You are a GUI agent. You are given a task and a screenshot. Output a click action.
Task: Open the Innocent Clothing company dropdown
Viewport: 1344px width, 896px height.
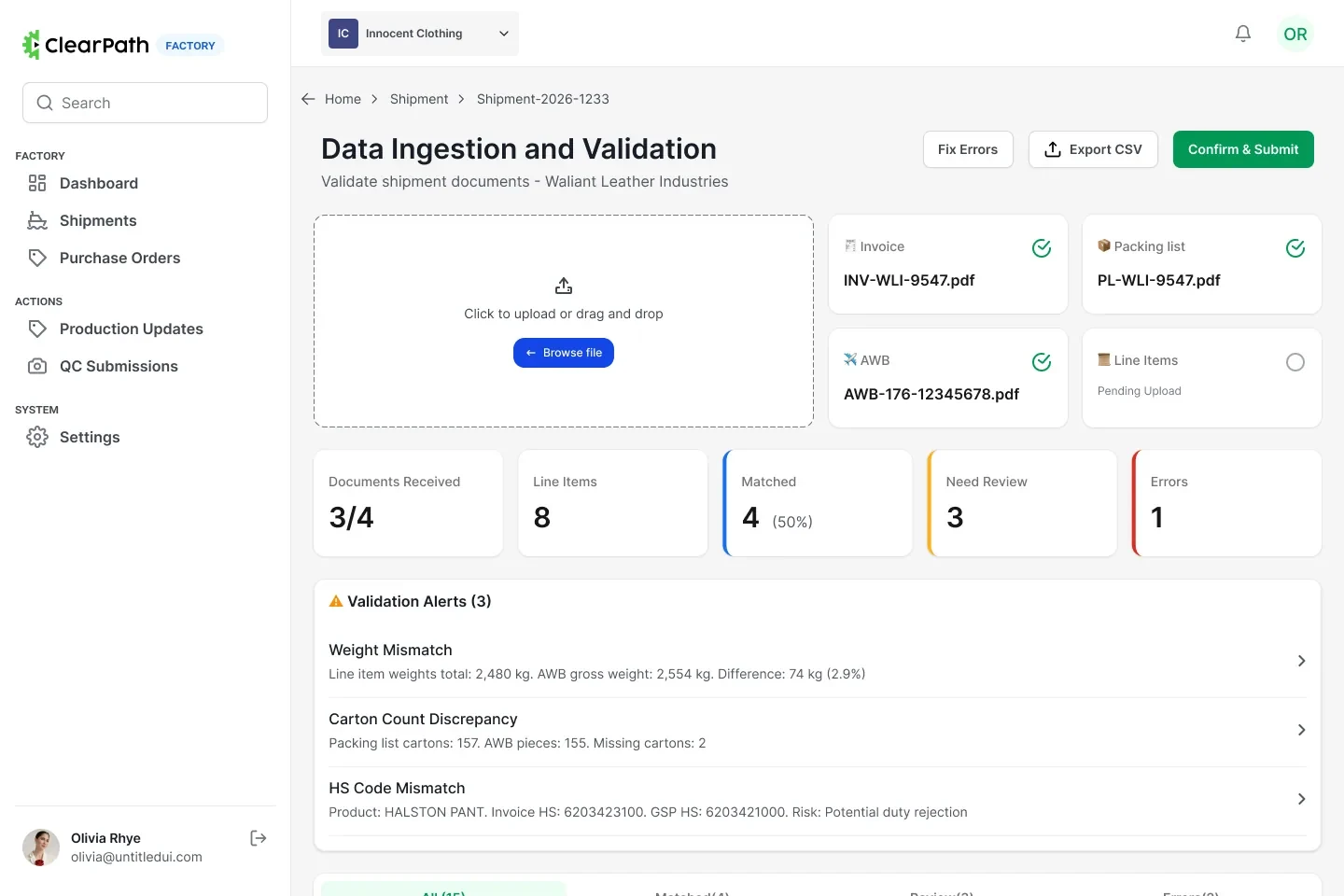click(x=420, y=34)
